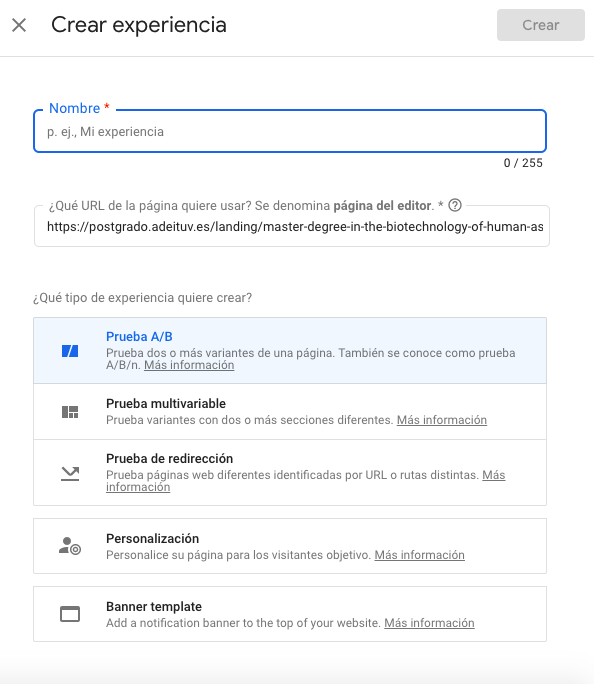Click the página del editor help icon
Screen dimensions: 594x684
coord(455,205)
